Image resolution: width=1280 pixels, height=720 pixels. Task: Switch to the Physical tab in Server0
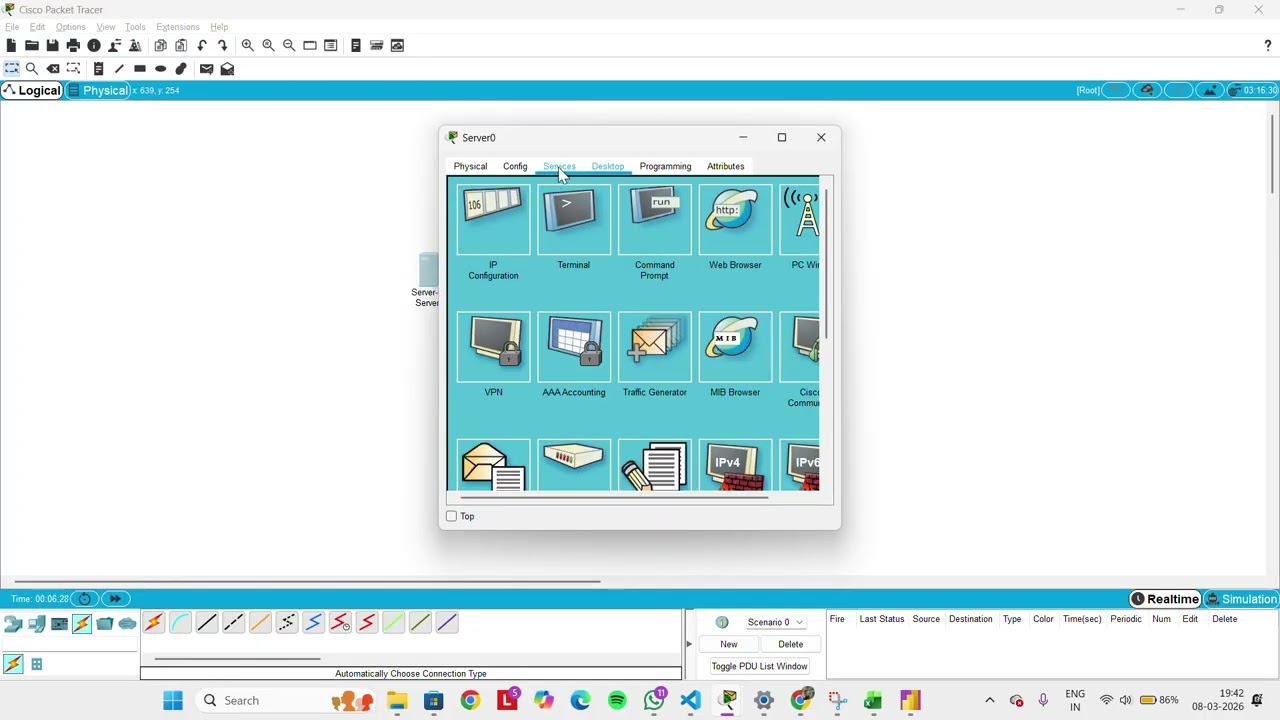click(470, 166)
